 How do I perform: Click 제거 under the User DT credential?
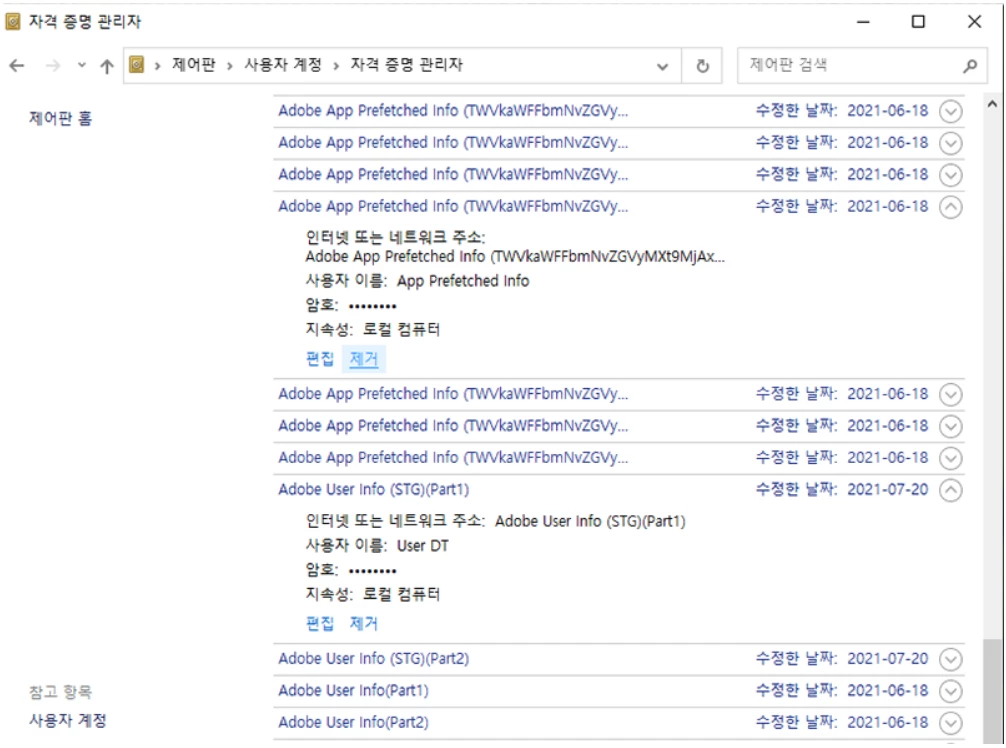pyautogui.click(x=364, y=624)
